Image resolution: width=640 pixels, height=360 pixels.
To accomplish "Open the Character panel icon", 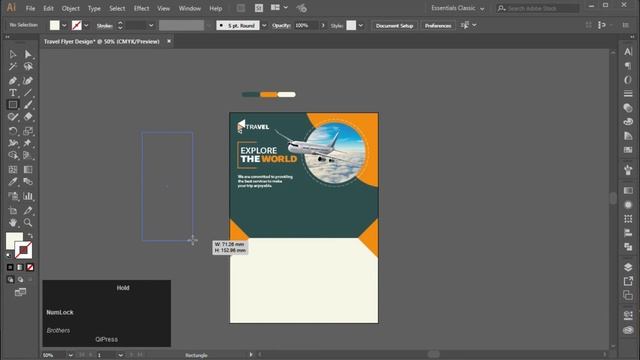I will (x=628, y=52).
